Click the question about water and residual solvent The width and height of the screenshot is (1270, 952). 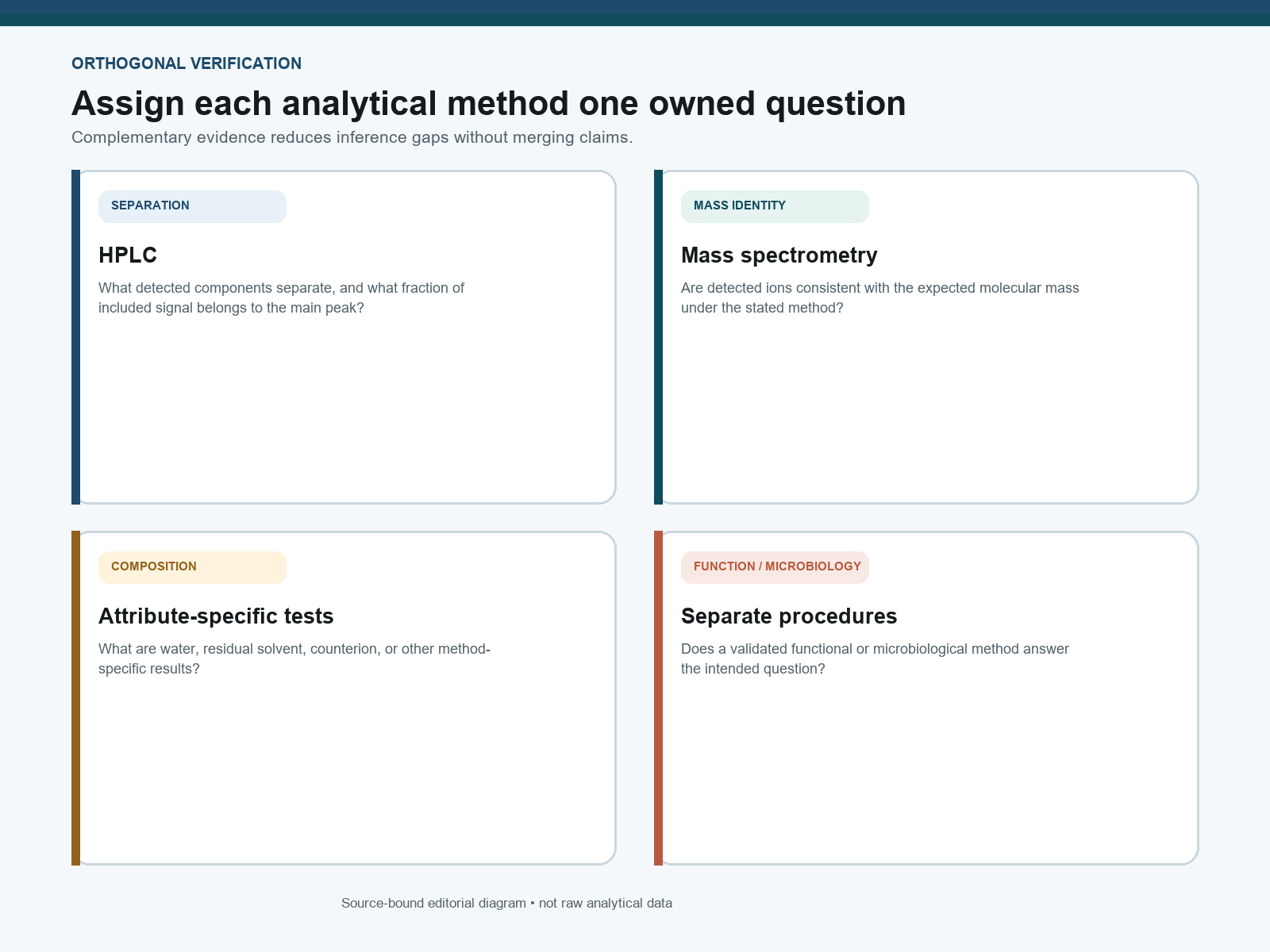[294, 658]
